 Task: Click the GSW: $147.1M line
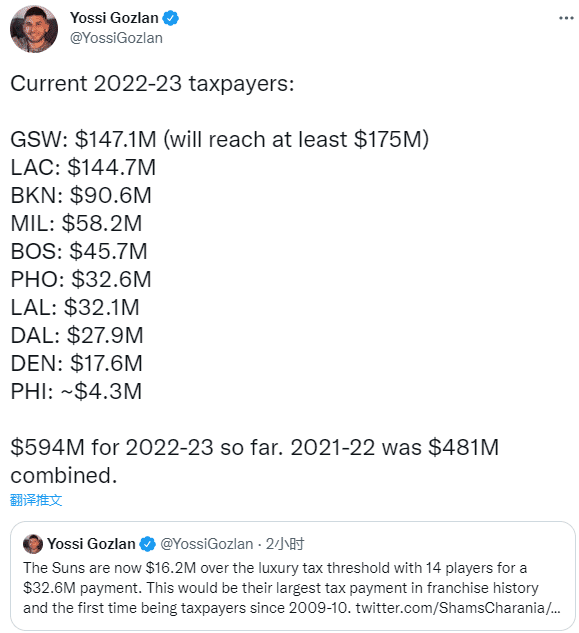tap(220, 140)
